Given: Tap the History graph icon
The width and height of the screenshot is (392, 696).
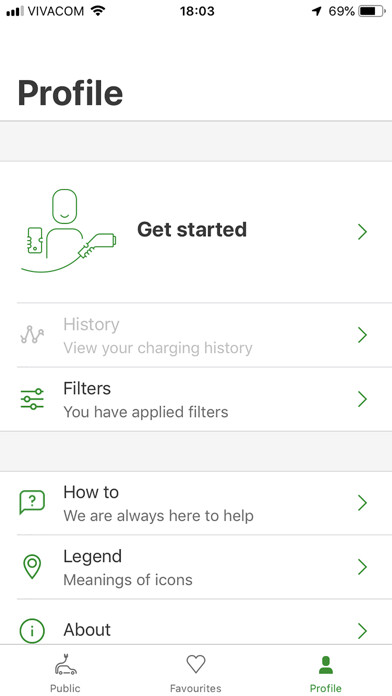Looking at the screenshot, I should [x=32, y=335].
